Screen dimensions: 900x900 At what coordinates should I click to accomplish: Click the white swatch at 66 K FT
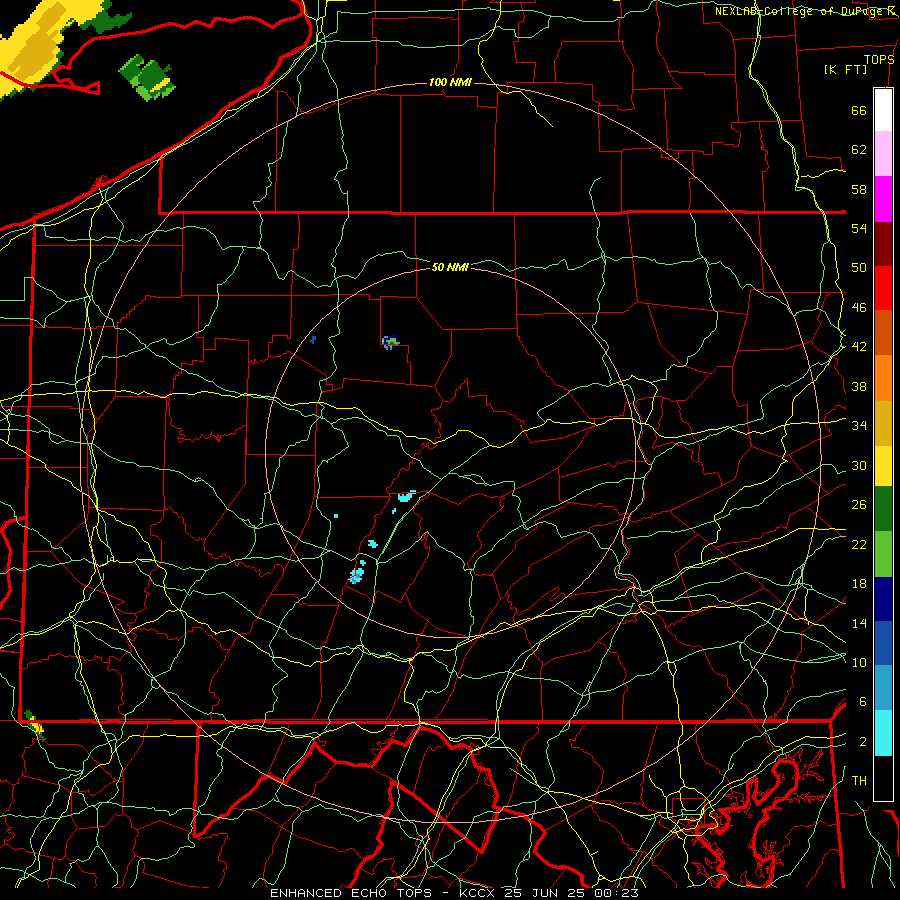[883, 110]
